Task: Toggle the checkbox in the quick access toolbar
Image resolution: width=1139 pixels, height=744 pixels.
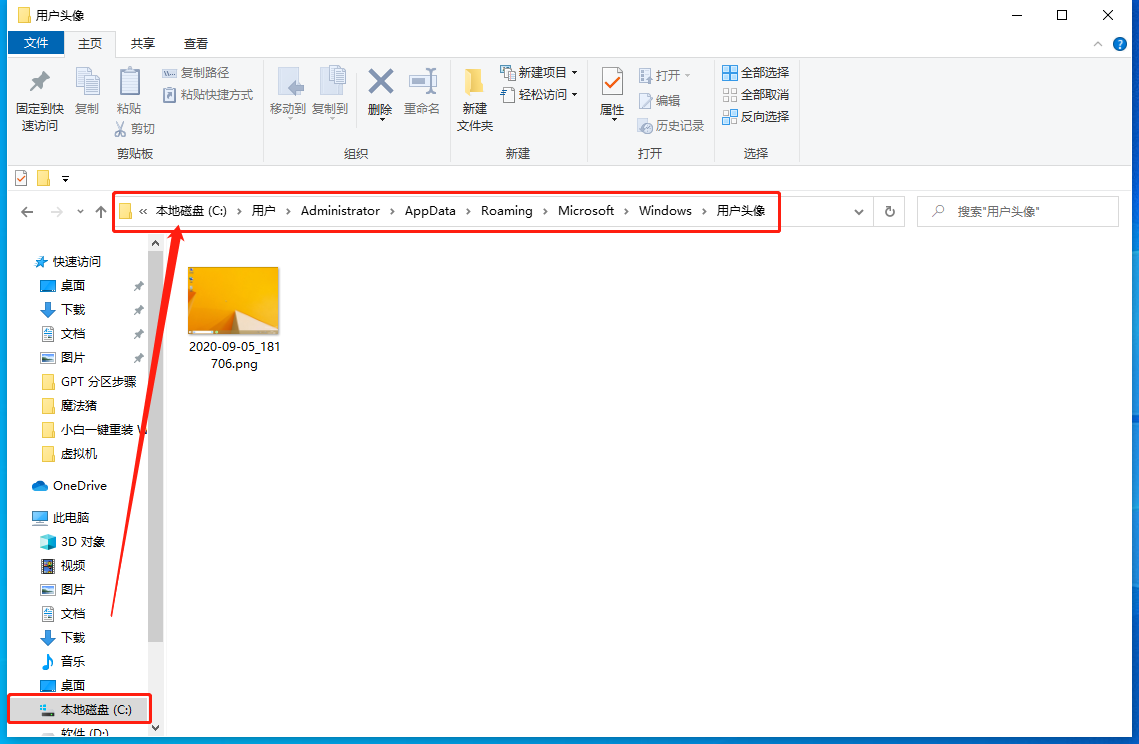Action: 21,178
